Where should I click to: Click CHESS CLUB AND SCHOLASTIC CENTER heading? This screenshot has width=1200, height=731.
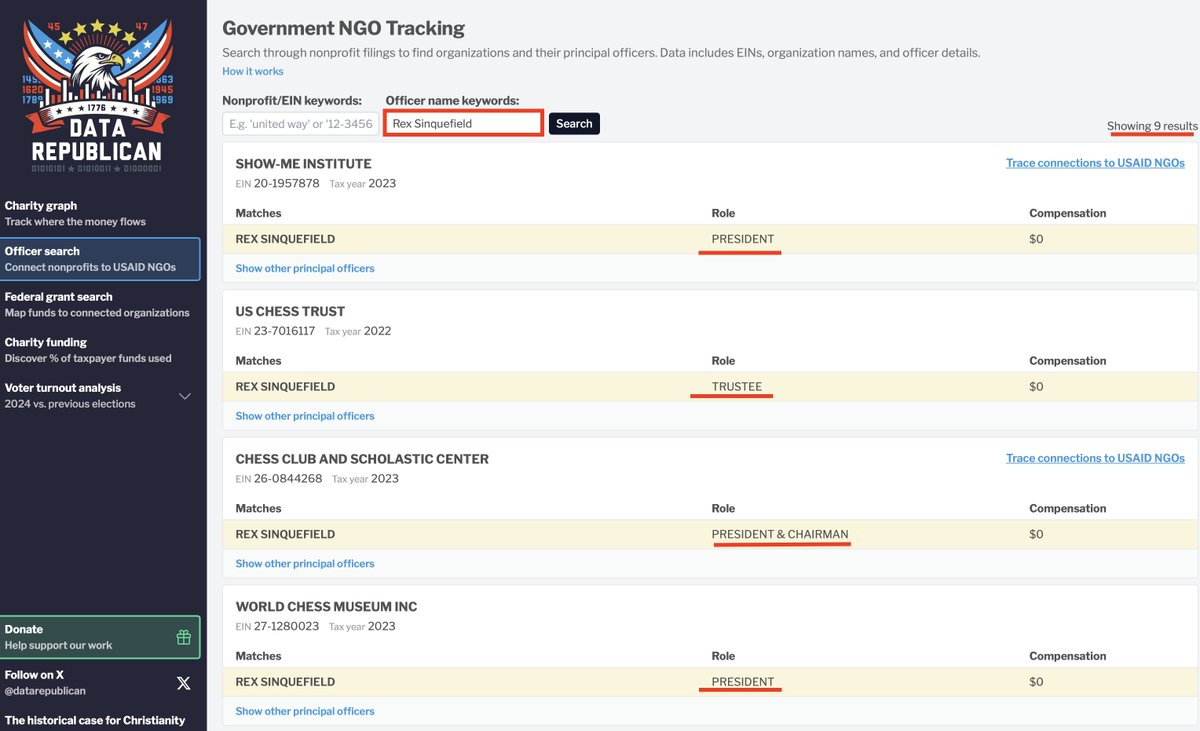(x=362, y=459)
